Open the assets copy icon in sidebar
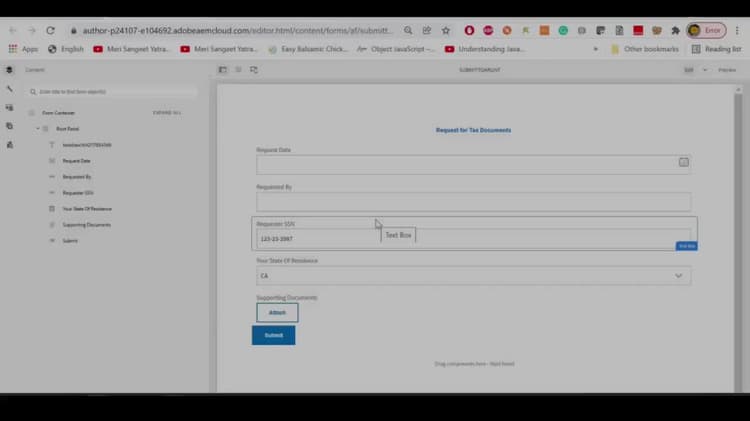 coord(9,126)
